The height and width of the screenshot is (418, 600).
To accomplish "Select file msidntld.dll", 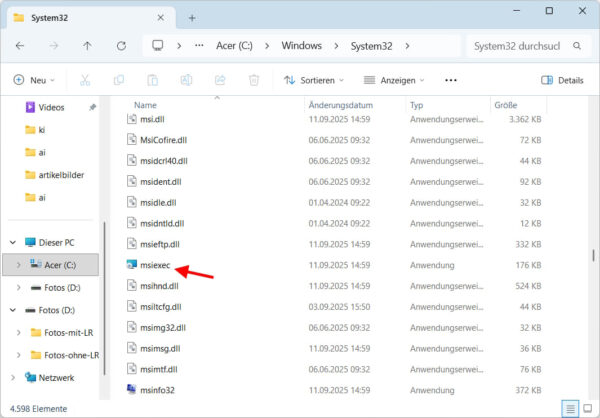I will 162,223.
